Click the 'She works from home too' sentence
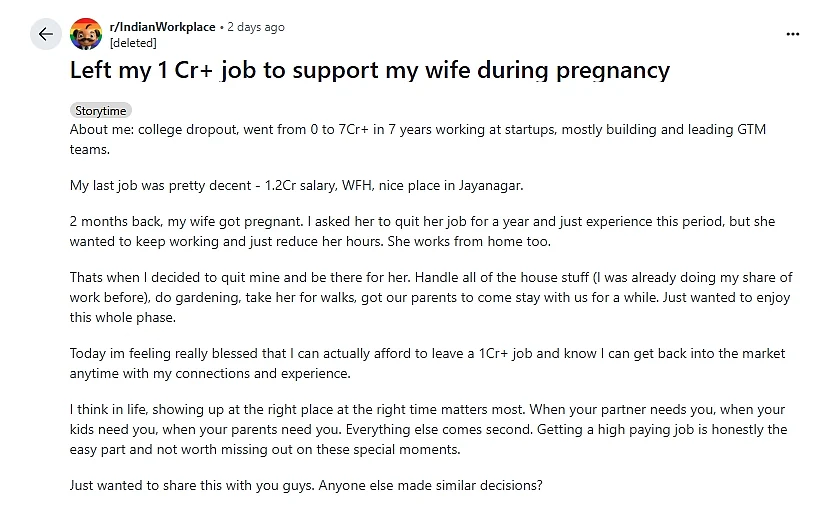This screenshot has width=817, height=511. [x=468, y=242]
